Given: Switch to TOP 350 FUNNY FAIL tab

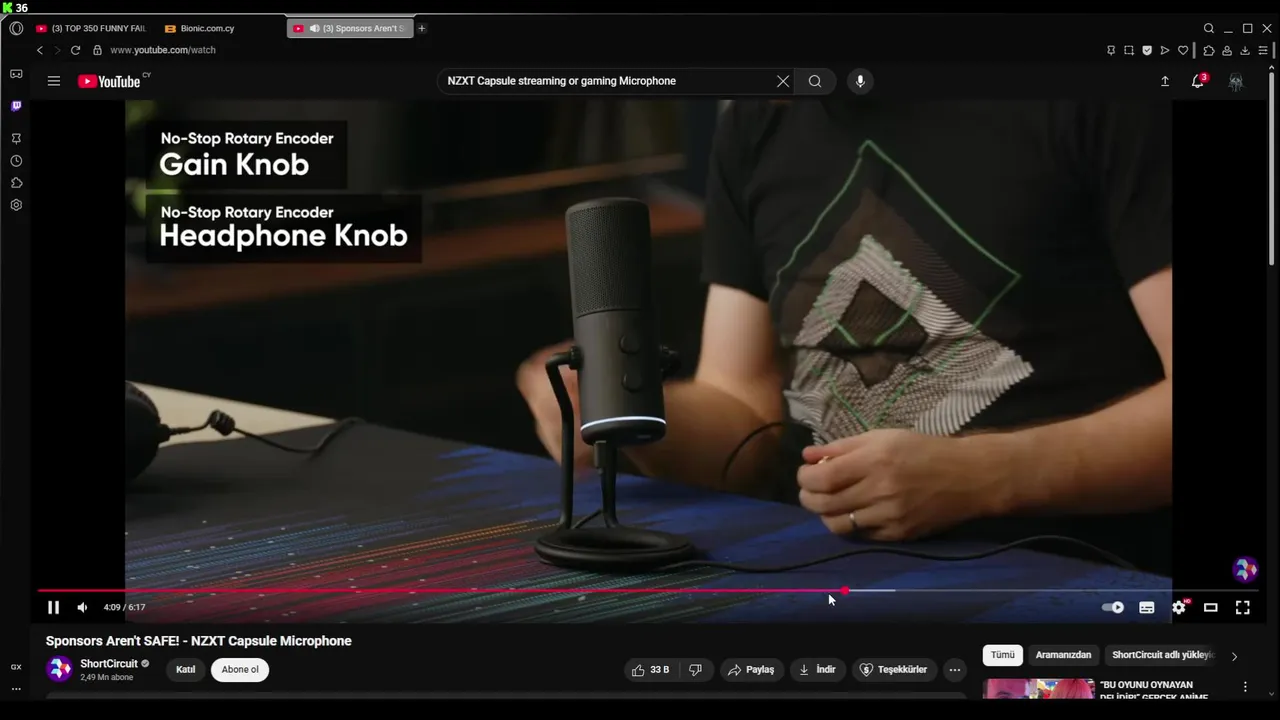Looking at the screenshot, I should pyautogui.click(x=91, y=28).
